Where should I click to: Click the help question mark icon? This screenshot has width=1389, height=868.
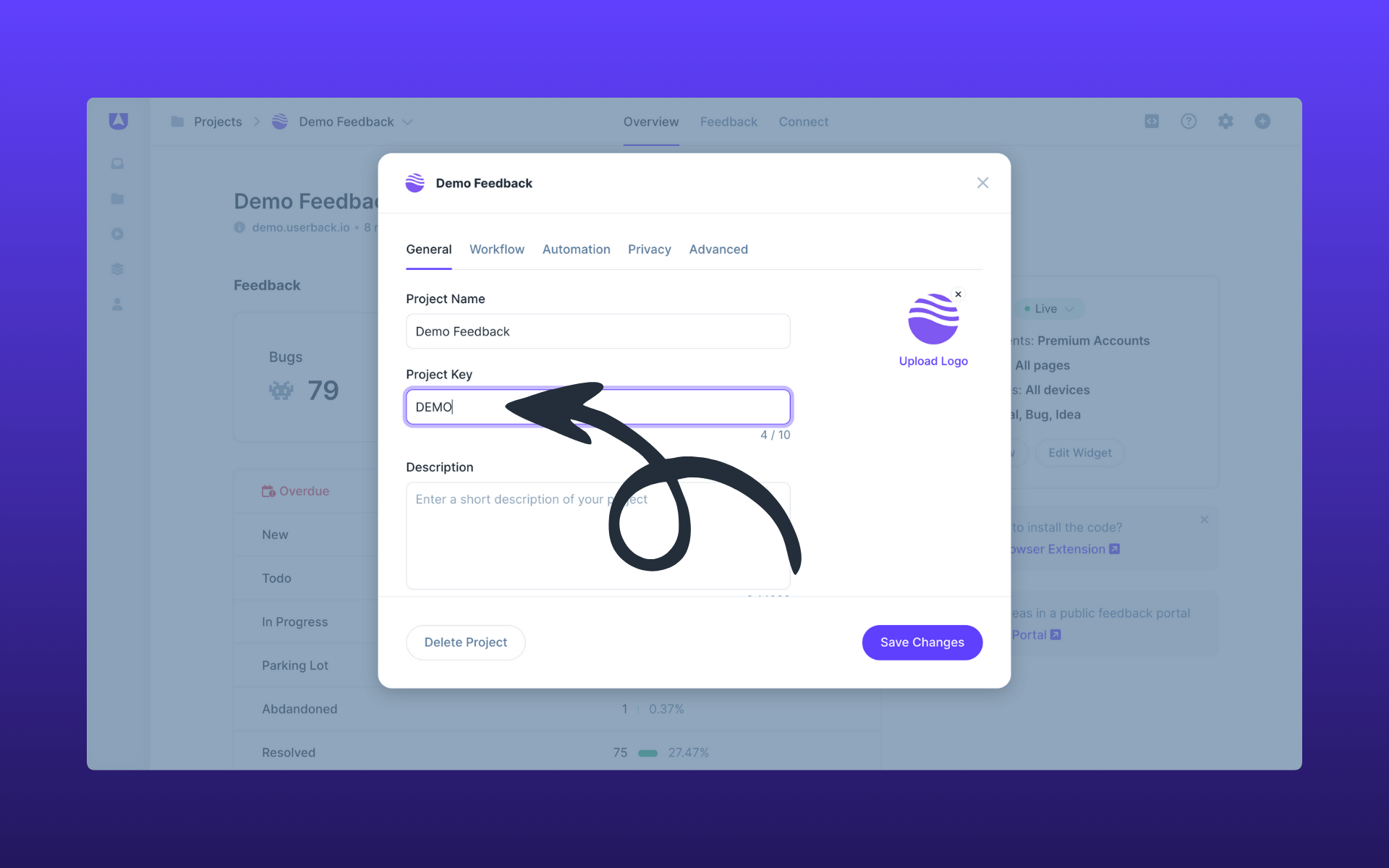[1189, 121]
